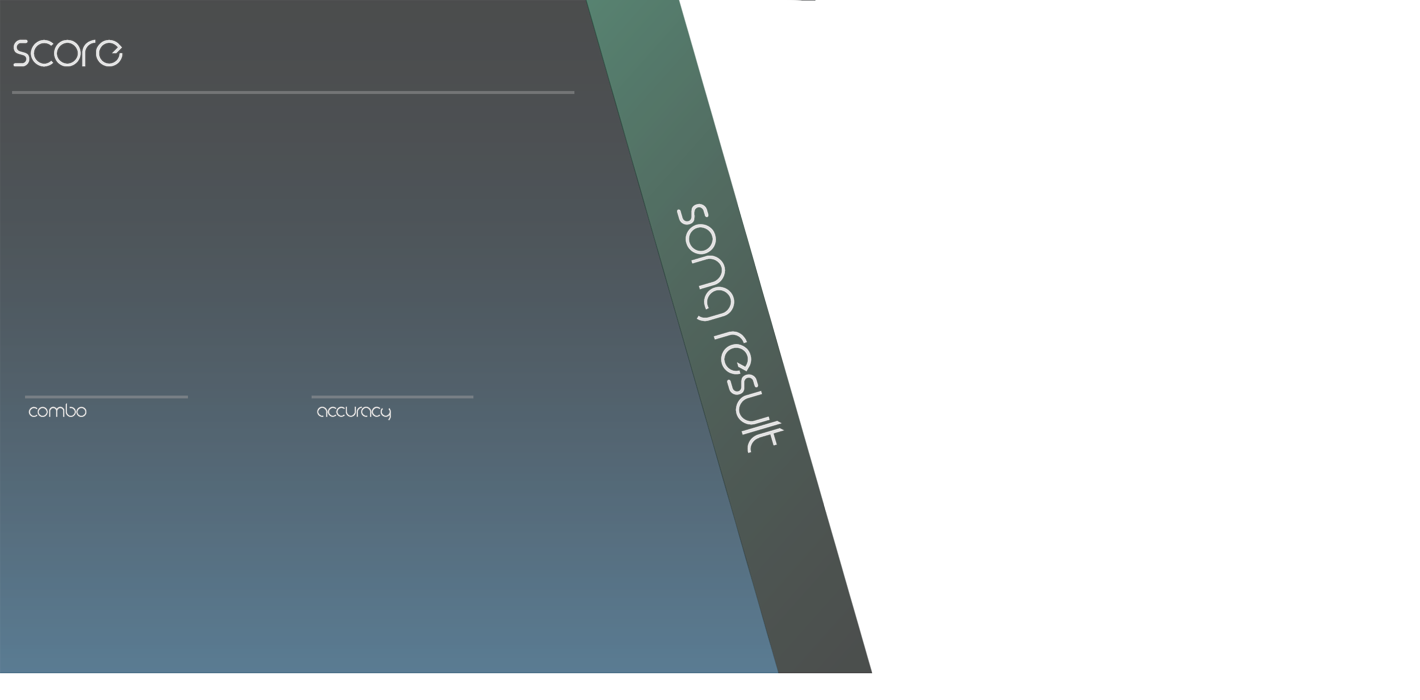Click the short divider line above combo
1420x700 pixels.
(x=106, y=397)
